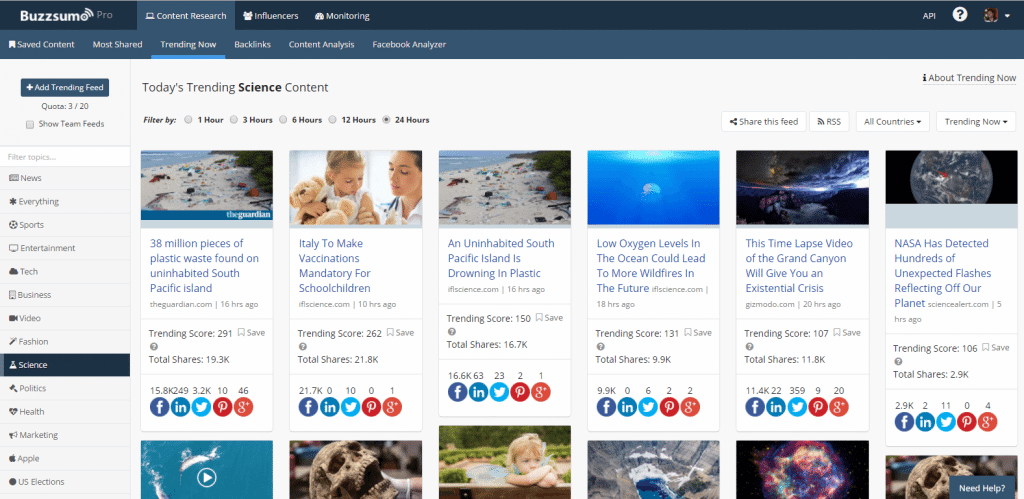The height and width of the screenshot is (499, 1024).
Task: Select the 12 Hours filter
Action: 332,120
